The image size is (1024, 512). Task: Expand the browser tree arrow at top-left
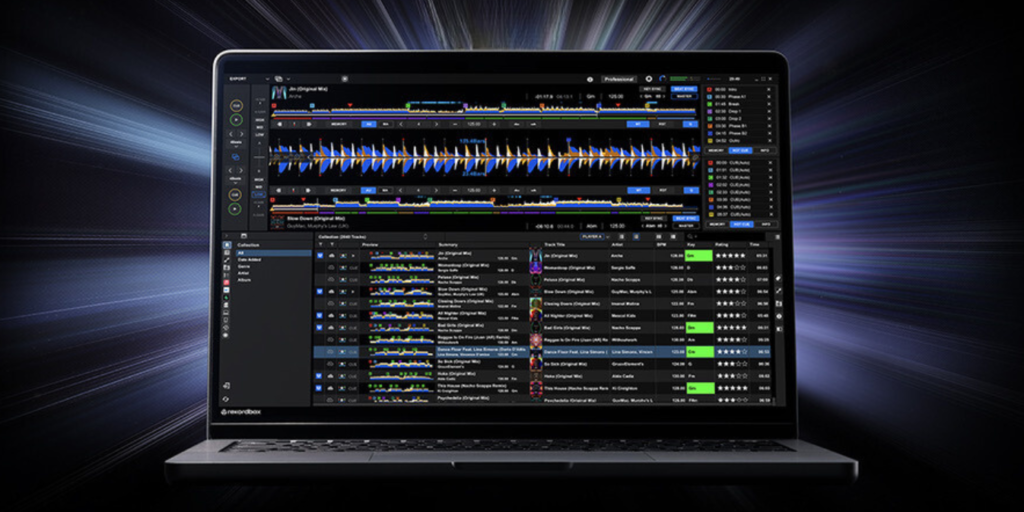(225, 236)
